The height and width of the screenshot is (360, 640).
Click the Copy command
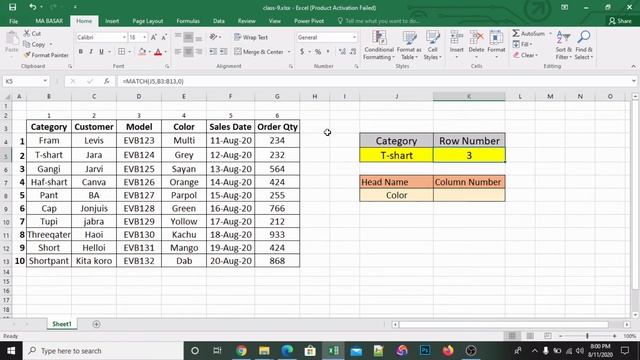point(34,44)
